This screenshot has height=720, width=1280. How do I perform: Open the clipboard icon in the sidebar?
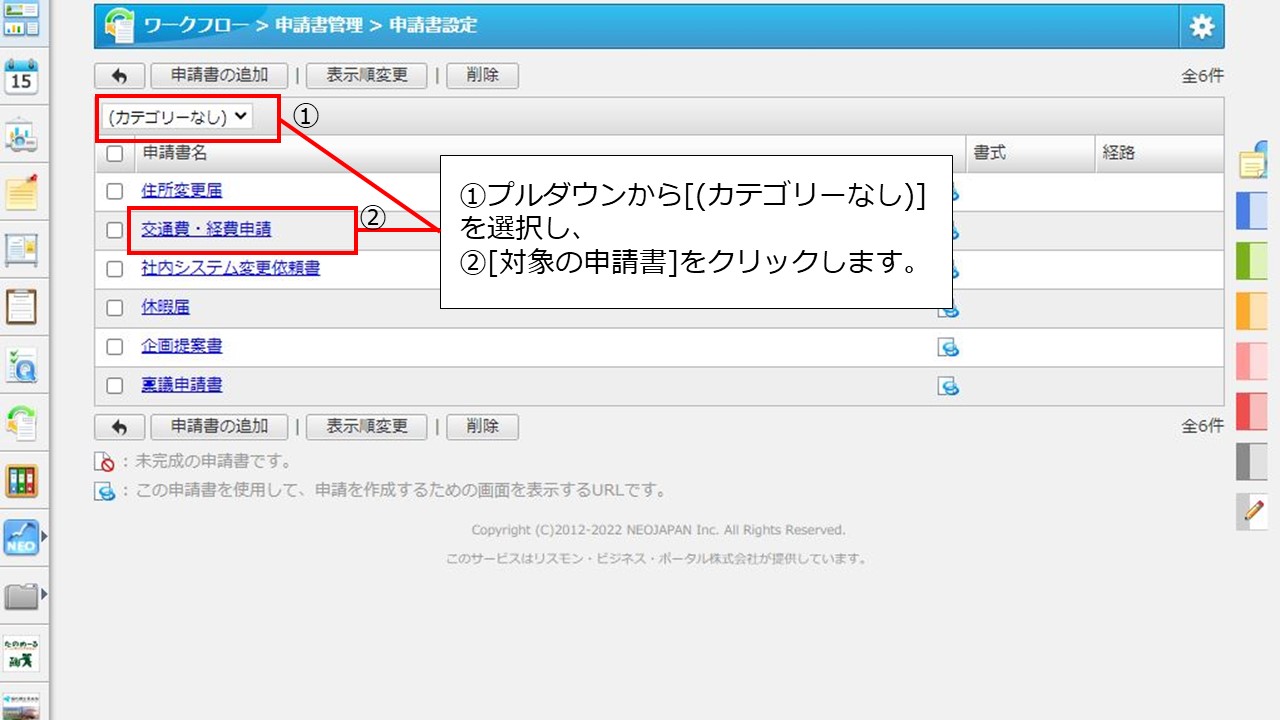pyautogui.click(x=22, y=307)
